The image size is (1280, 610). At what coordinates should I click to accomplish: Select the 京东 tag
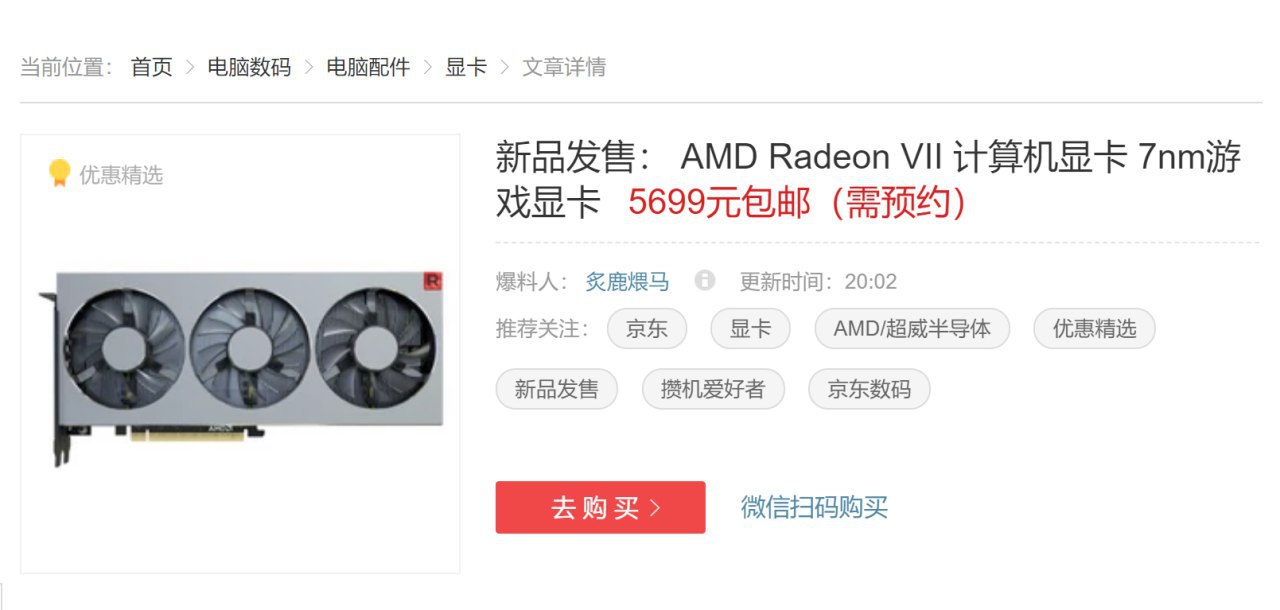click(x=647, y=329)
